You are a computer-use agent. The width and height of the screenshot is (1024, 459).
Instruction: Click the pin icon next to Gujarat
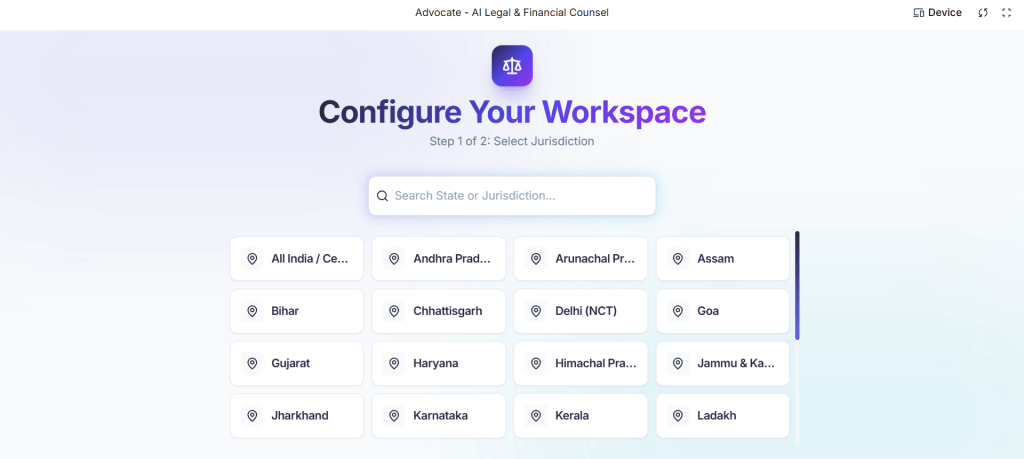point(252,364)
